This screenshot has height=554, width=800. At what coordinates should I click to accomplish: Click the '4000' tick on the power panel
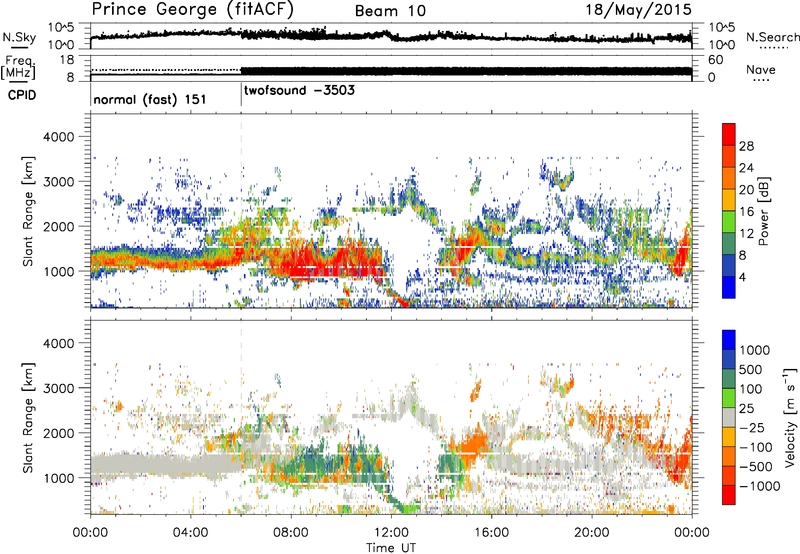click(x=59, y=137)
